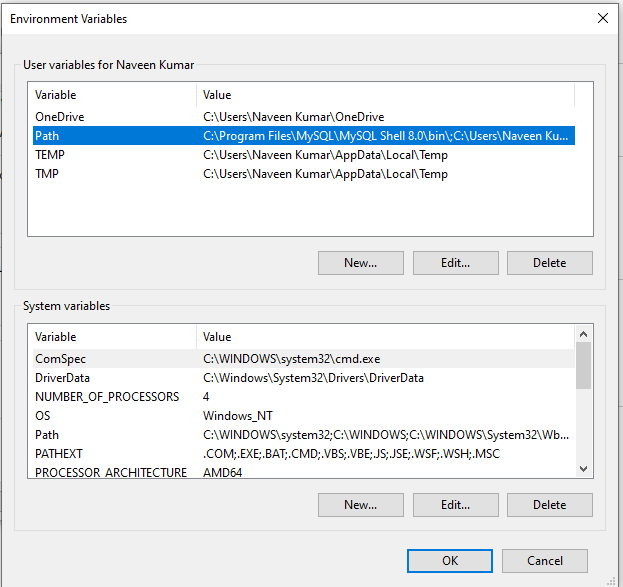Select the TEMP user variable
The width and height of the screenshot is (623, 587).
click(304, 155)
